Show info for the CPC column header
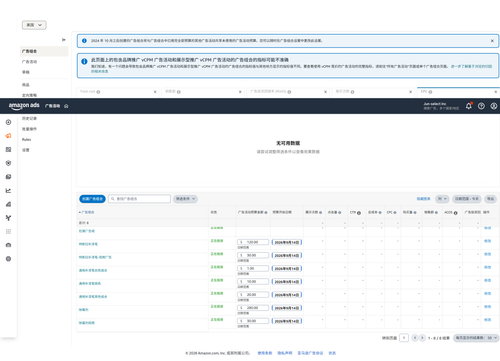 (395, 213)
